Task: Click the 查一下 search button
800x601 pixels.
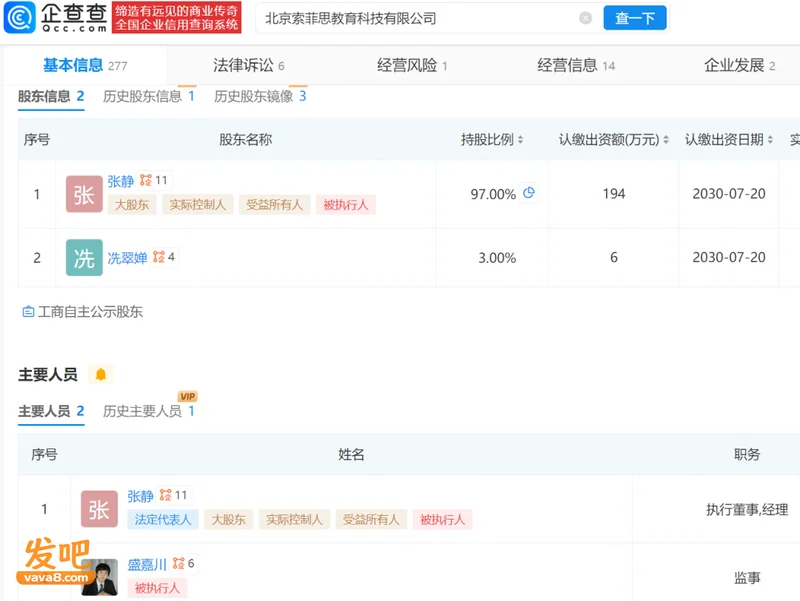Action: [635, 18]
